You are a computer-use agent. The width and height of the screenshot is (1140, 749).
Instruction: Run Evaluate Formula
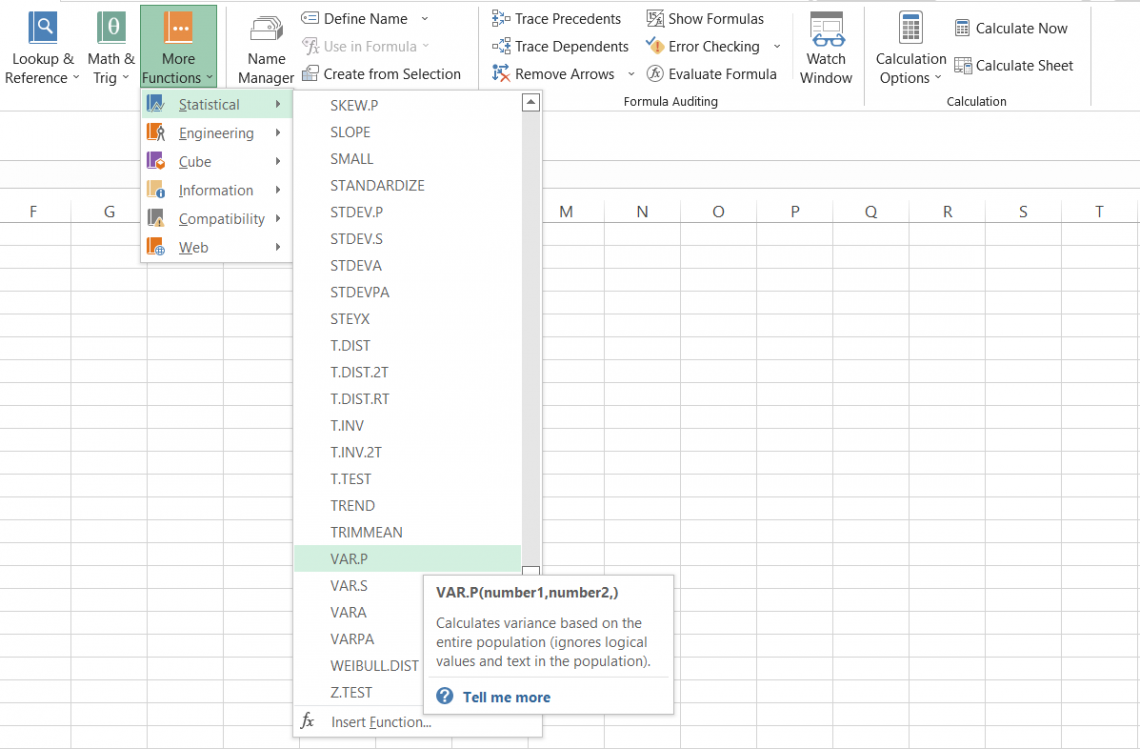click(712, 73)
